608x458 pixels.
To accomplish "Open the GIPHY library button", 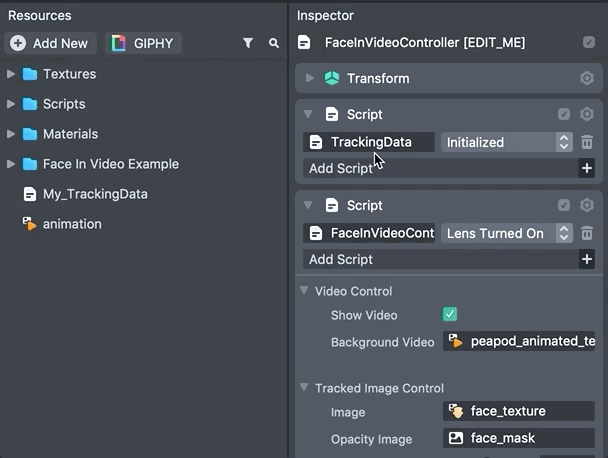I will (143, 44).
